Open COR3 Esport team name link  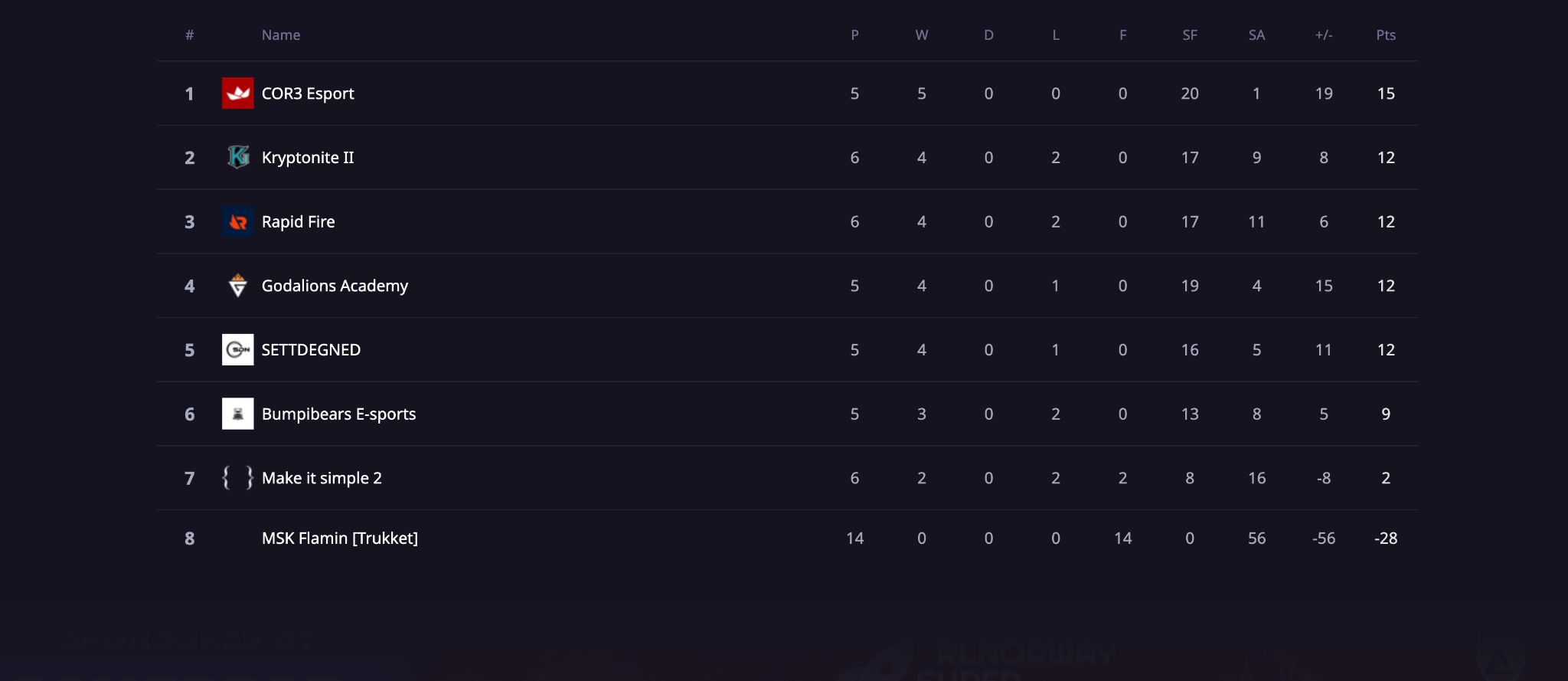click(308, 93)
